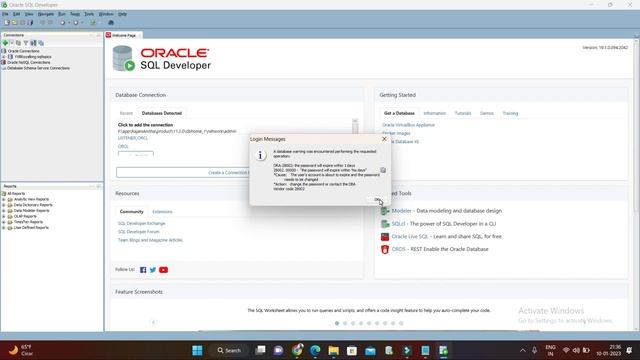The height and width of the screenshot is (360, 640).
Task: Click the Database Connection list scrollbar
Action: point(355,126)
